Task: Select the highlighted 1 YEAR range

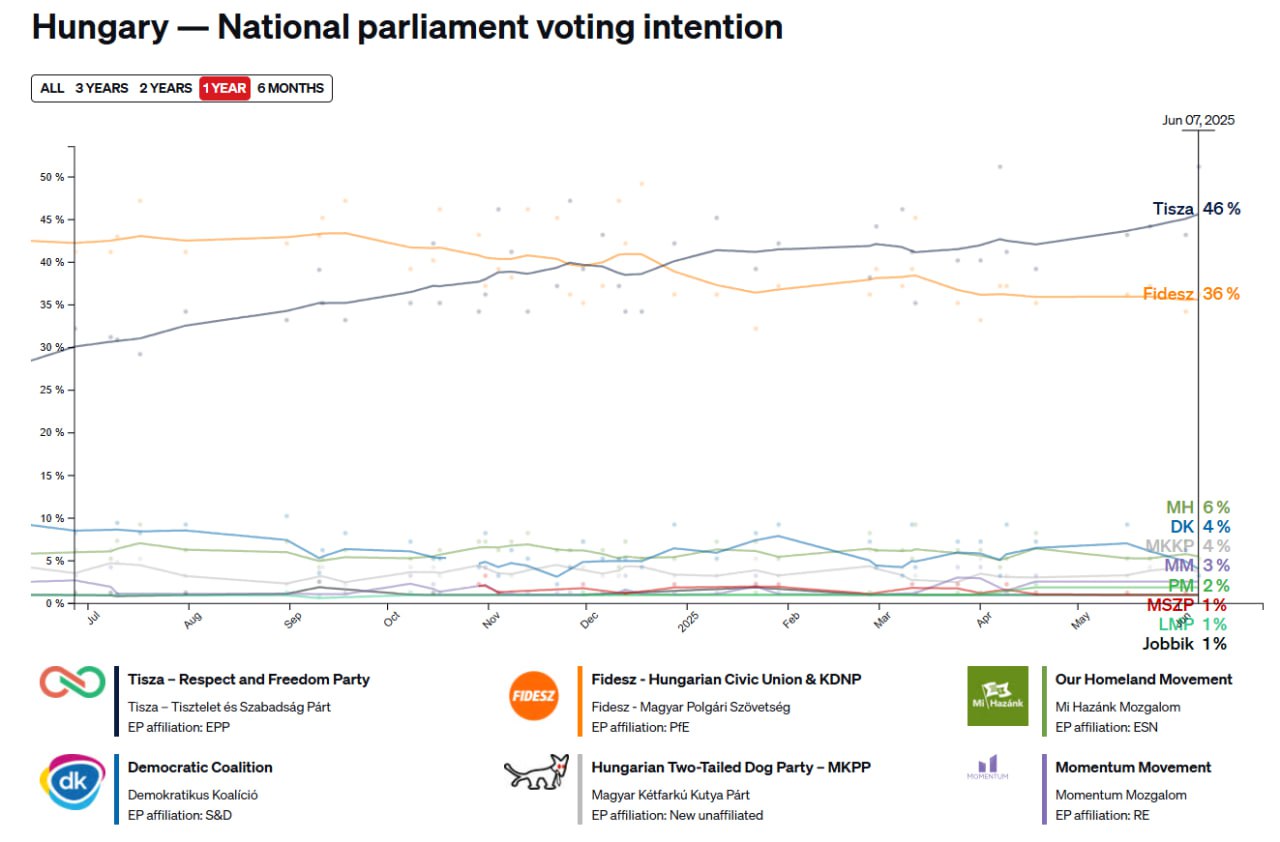Action: coord(224,88)
